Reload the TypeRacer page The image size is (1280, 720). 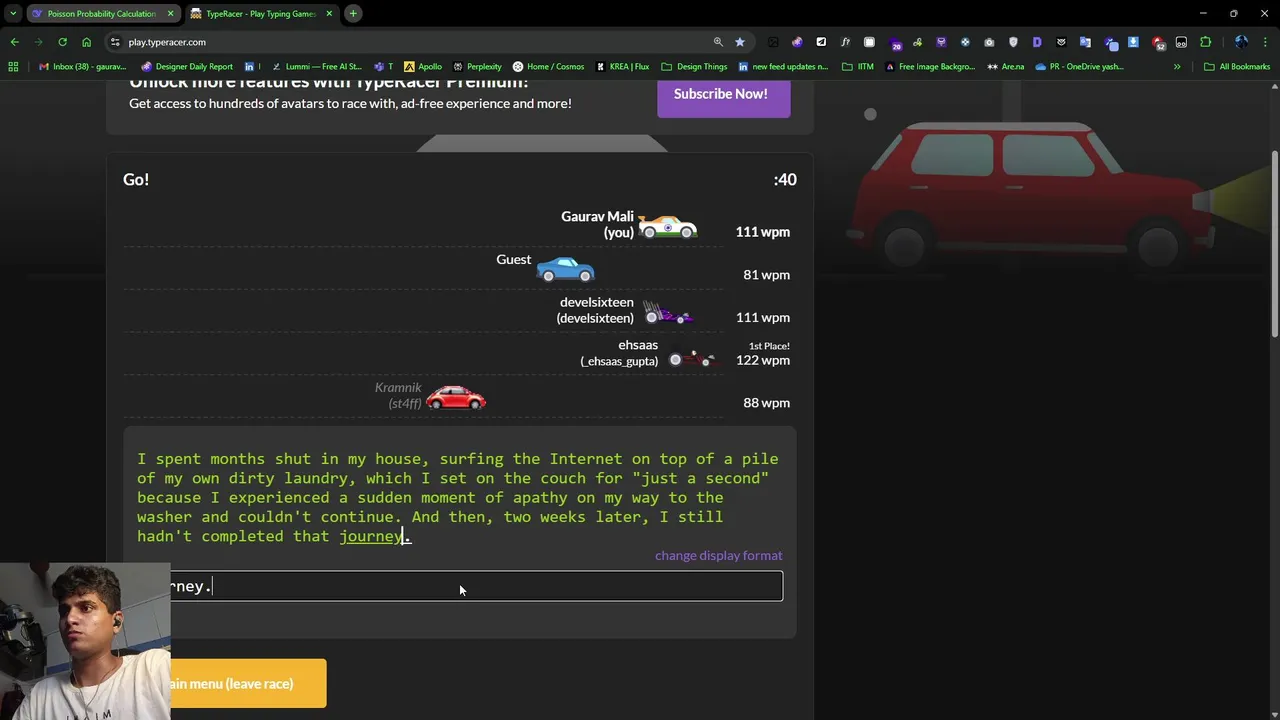click(62, 42)
